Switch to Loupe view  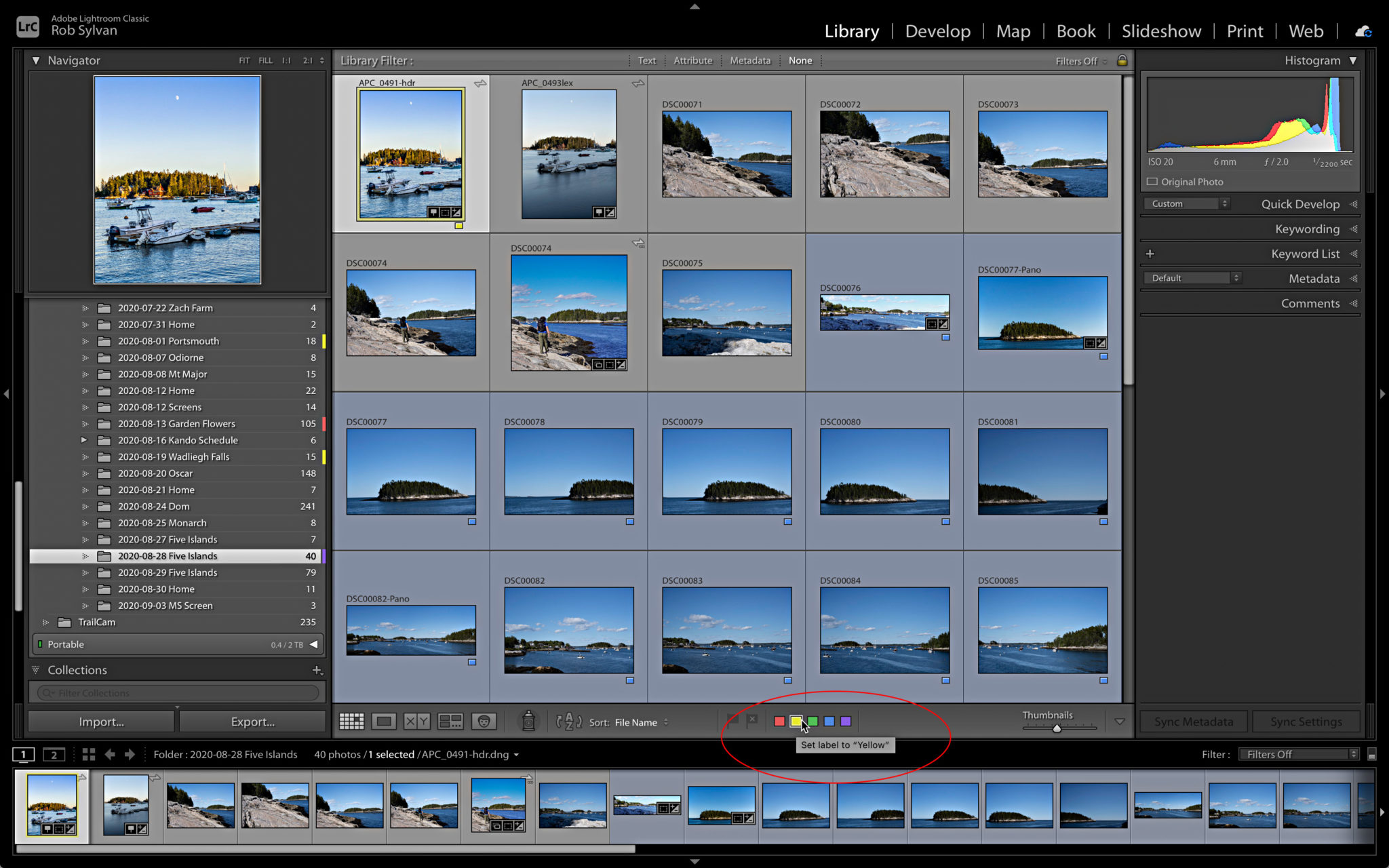(384, 721)
